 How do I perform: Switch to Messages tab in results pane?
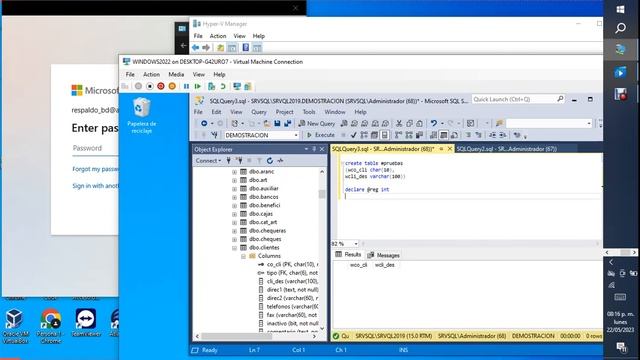(383, 255)
